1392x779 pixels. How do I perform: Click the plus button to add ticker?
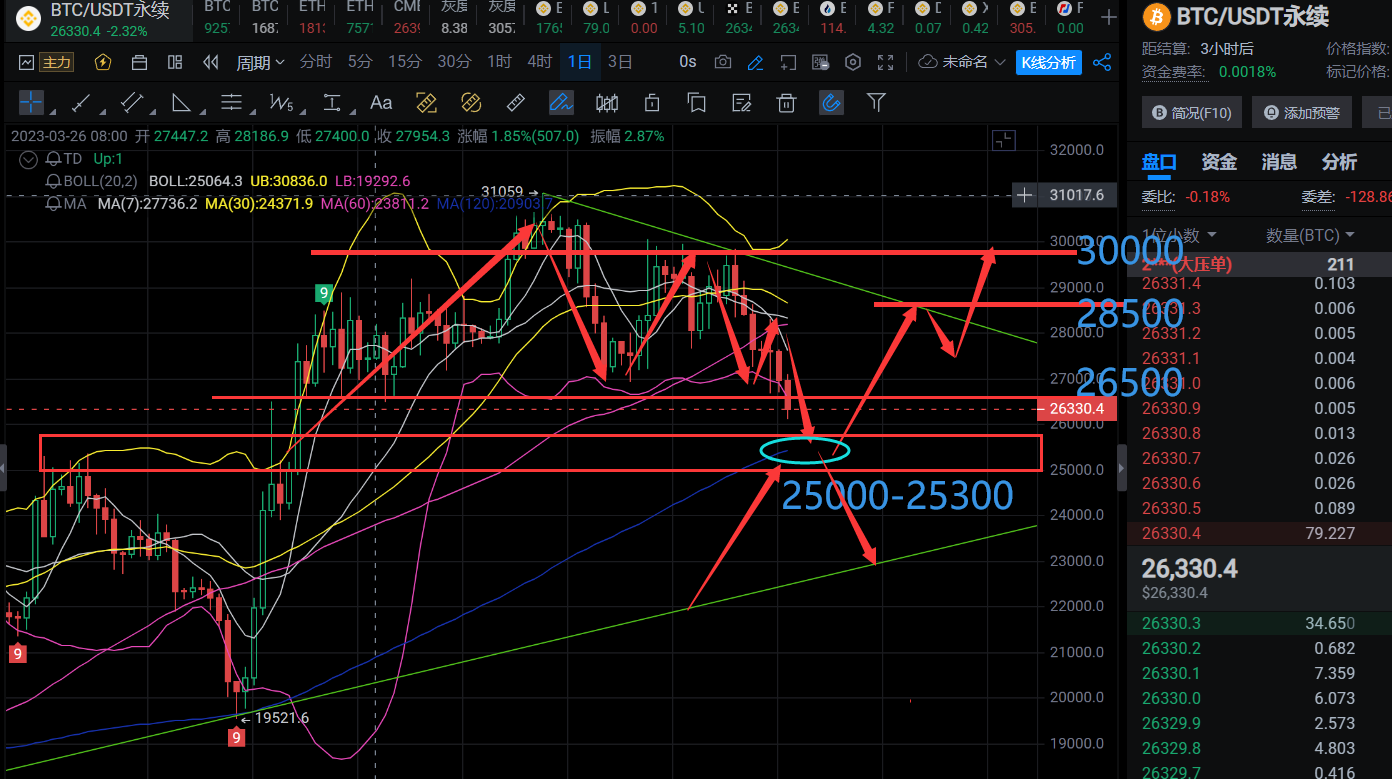click(1108, 17)
